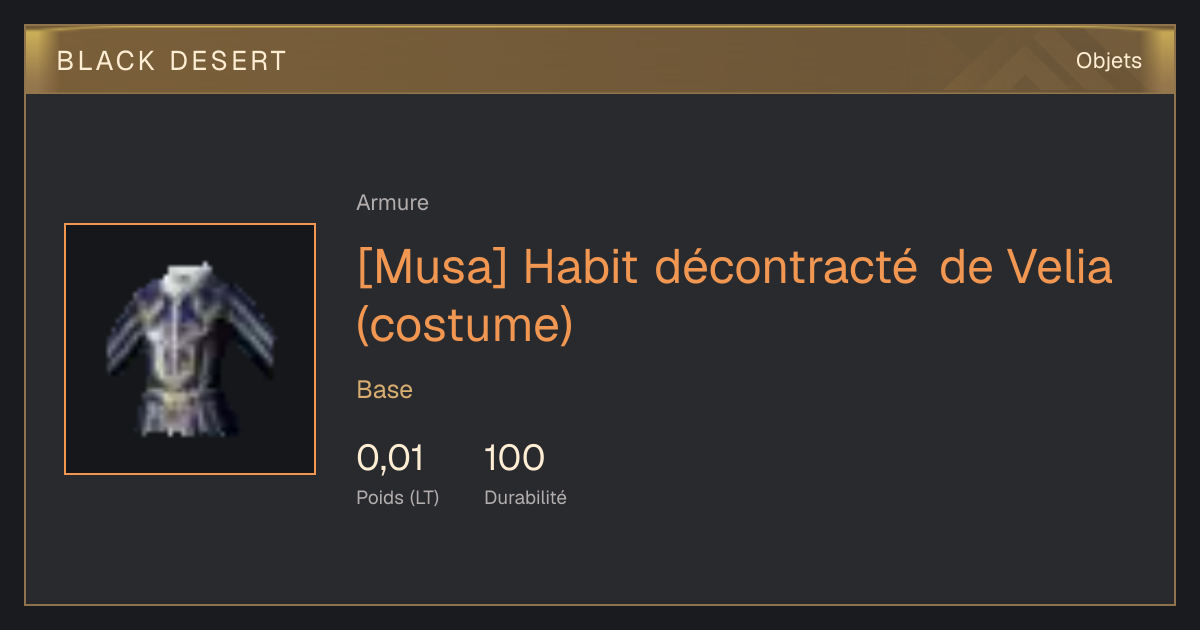Click the BLACK DESERT logo text
This screenshot has height=630, width=1200.
[x=172, y=61]
